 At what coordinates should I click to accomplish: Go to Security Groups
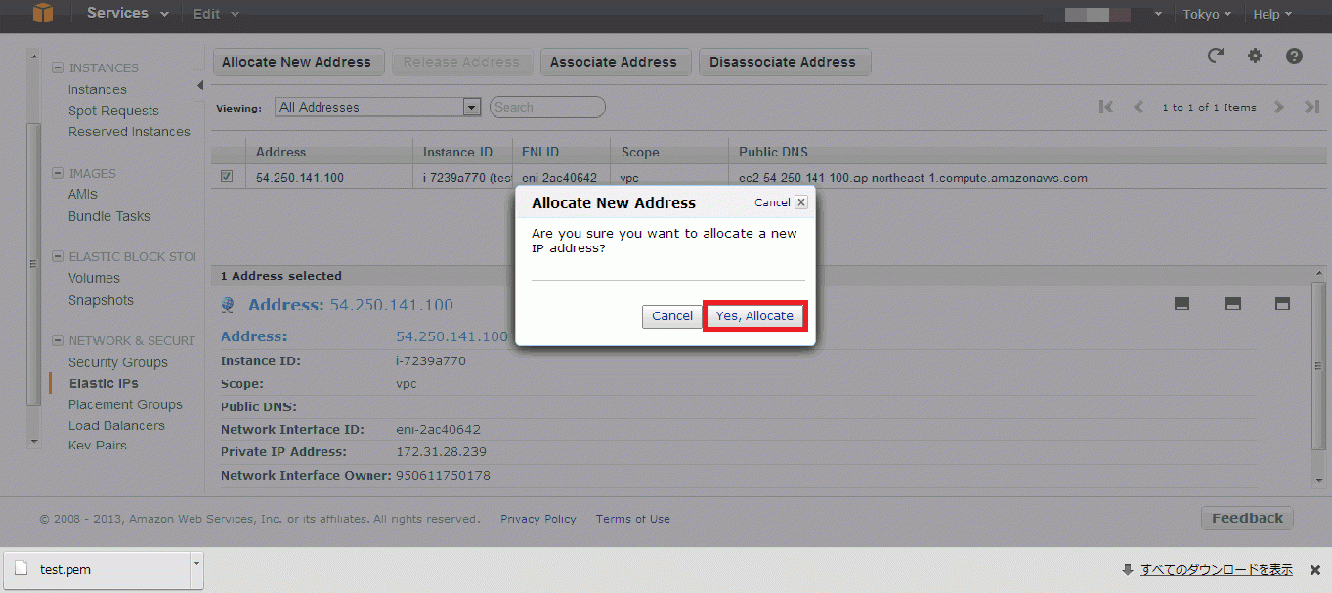118,362
